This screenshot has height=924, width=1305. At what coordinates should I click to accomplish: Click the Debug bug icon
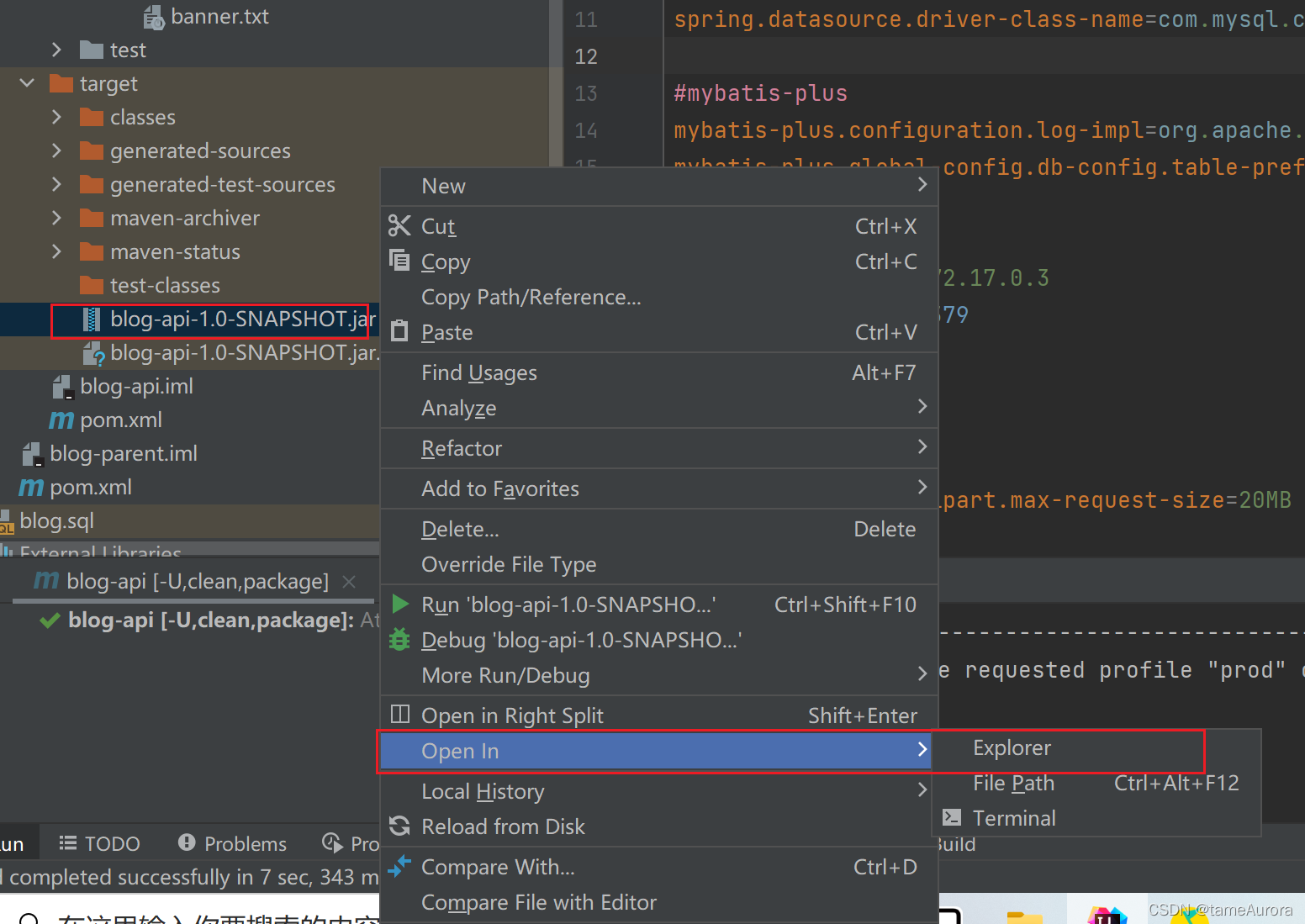coord(399,640)
